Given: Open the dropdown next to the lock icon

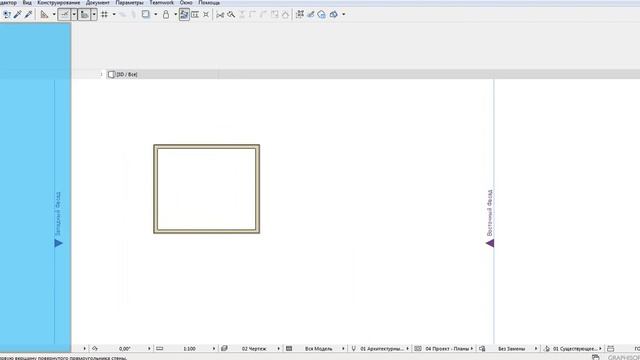Looking at the screenshot, I should click(x=176, y=15).
